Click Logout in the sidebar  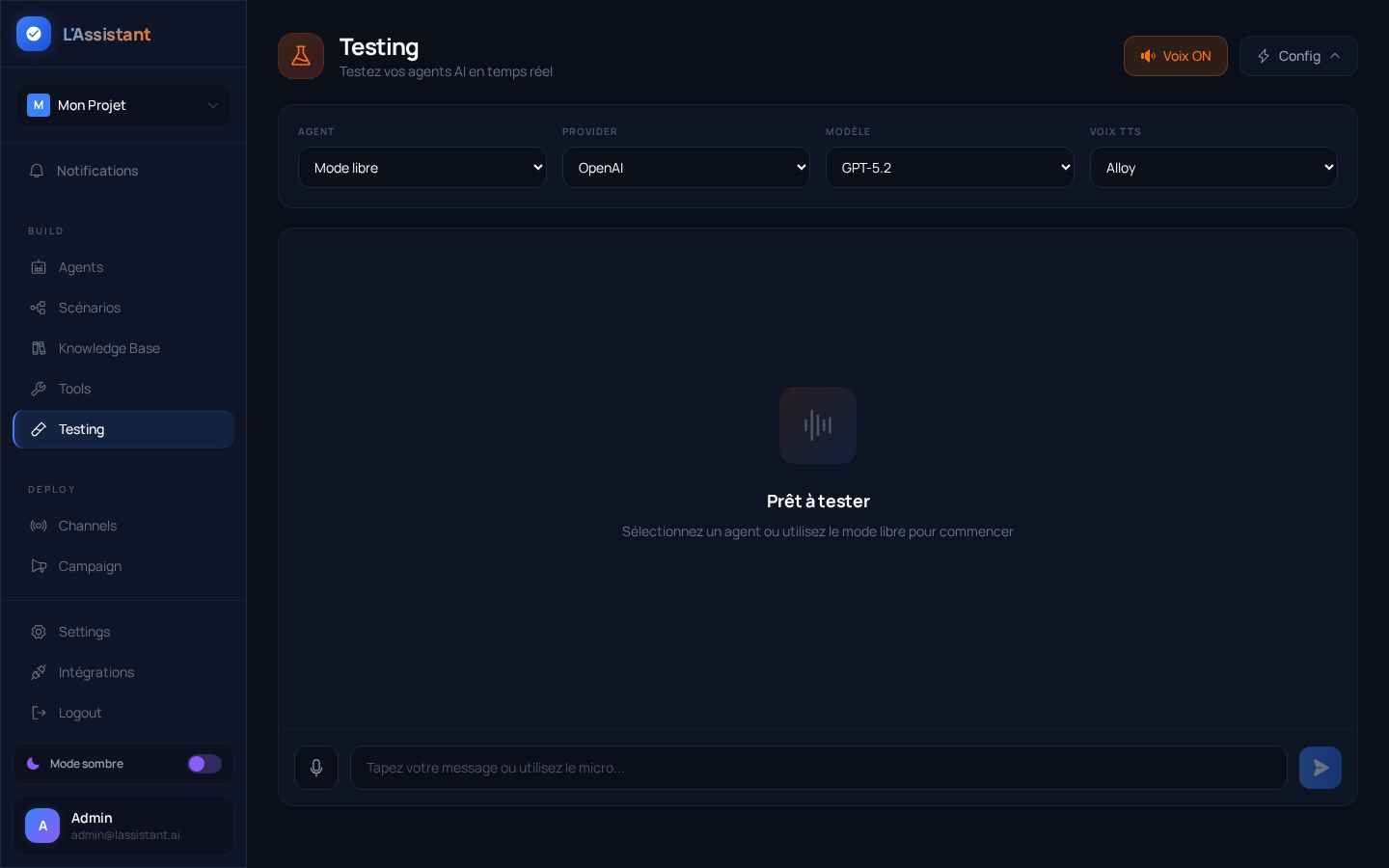tap(79, 713)
